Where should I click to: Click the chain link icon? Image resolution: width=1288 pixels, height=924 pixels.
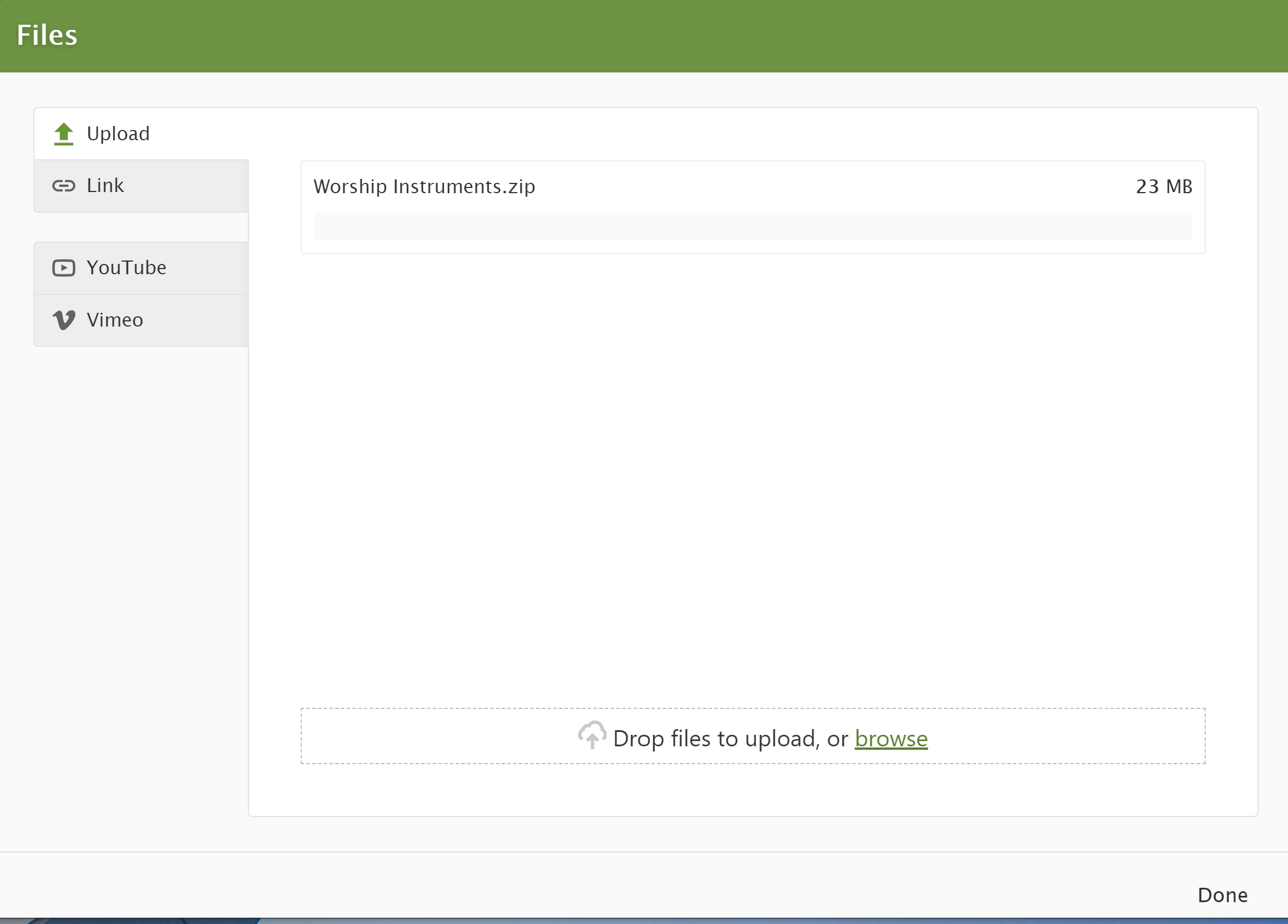[64, 186]
